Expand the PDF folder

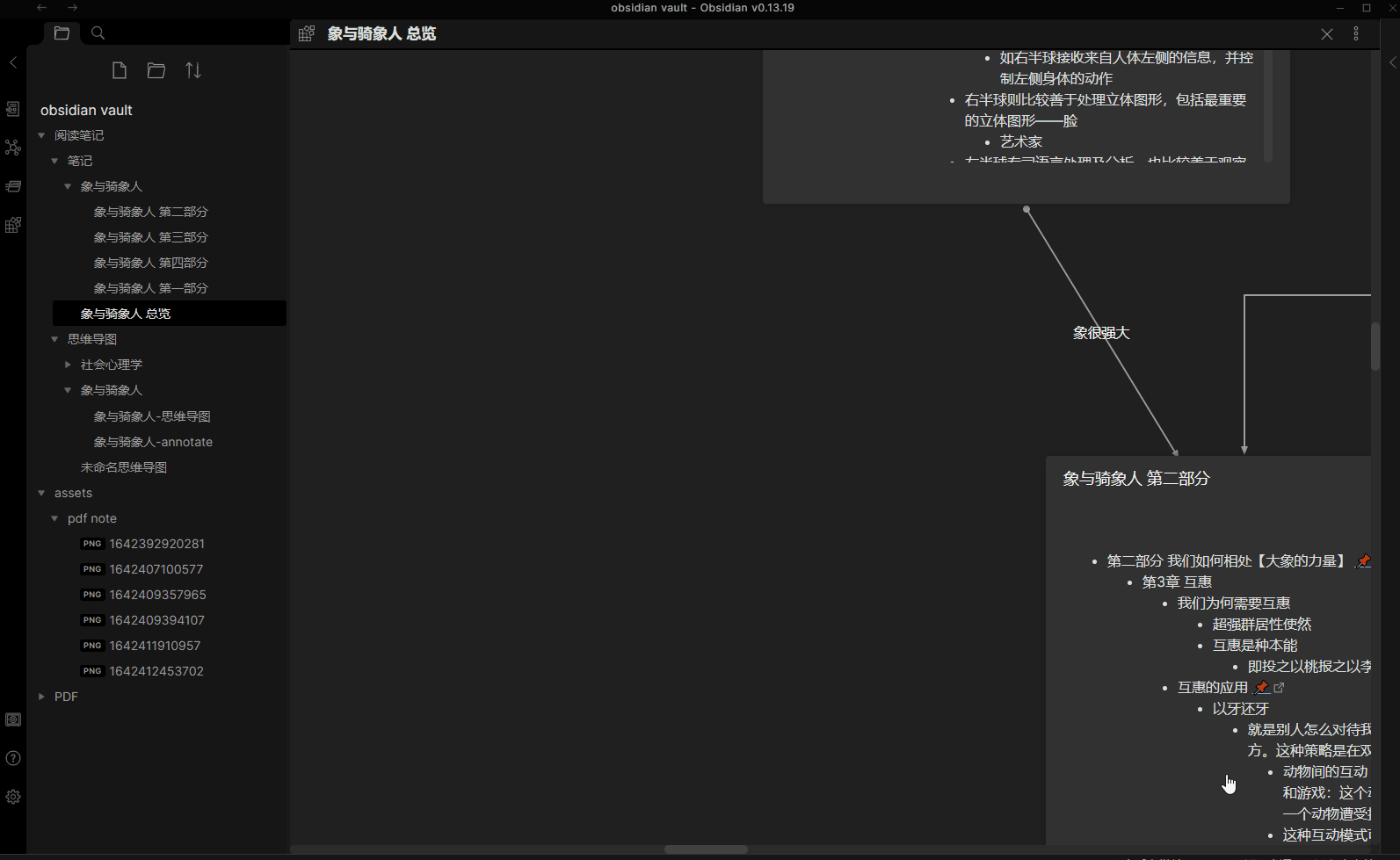pyautogui.click(x=41, y=697)
